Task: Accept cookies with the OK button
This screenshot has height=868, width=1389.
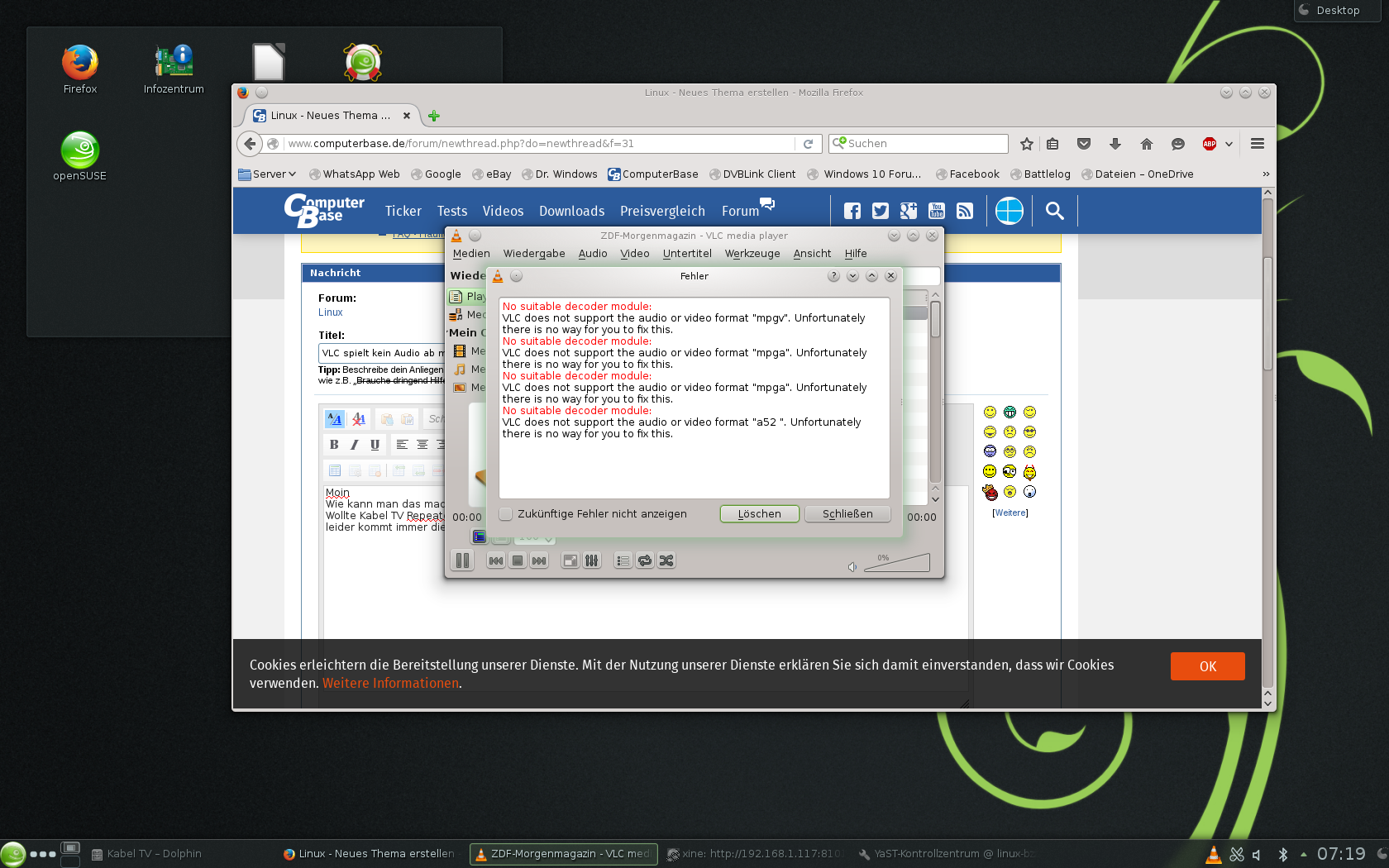Action: [1208, 666]
